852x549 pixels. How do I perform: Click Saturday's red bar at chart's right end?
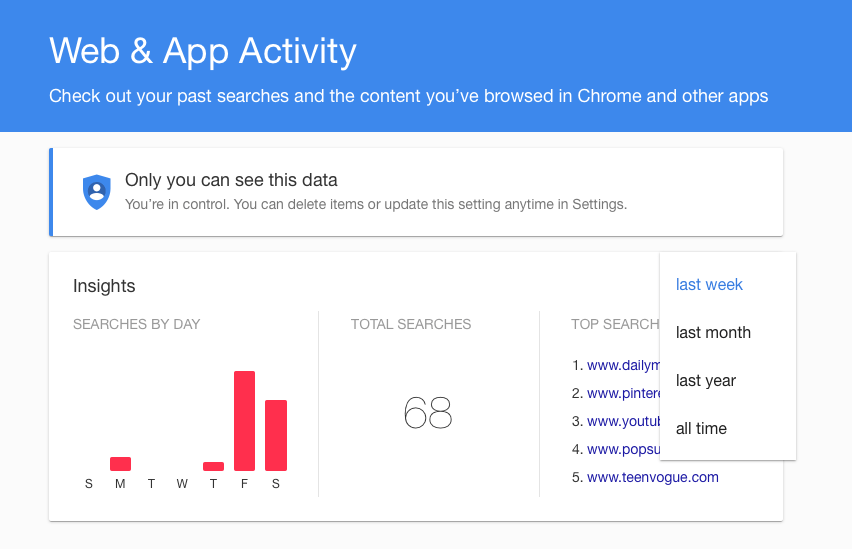276,435
